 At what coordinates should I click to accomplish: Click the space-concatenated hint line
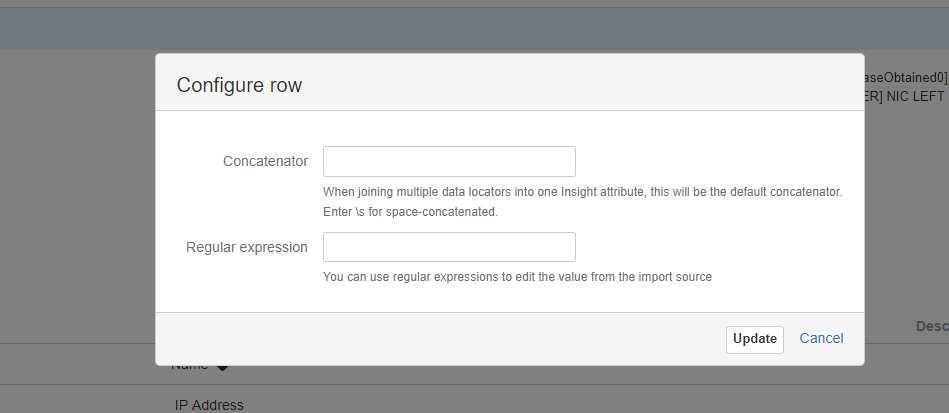click(x=410, y=212)
